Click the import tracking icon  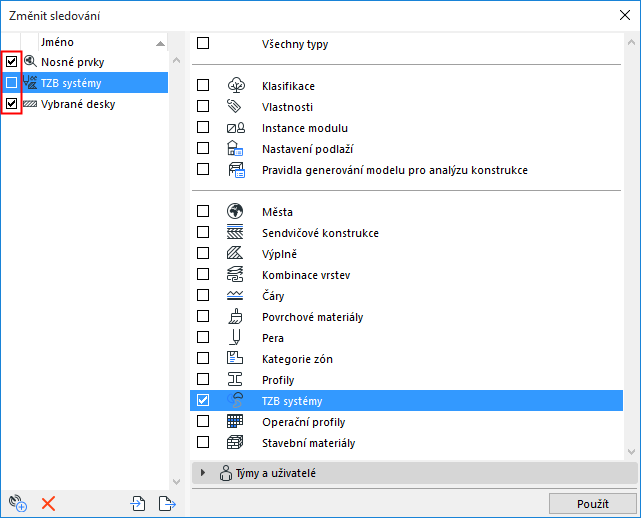138,503
